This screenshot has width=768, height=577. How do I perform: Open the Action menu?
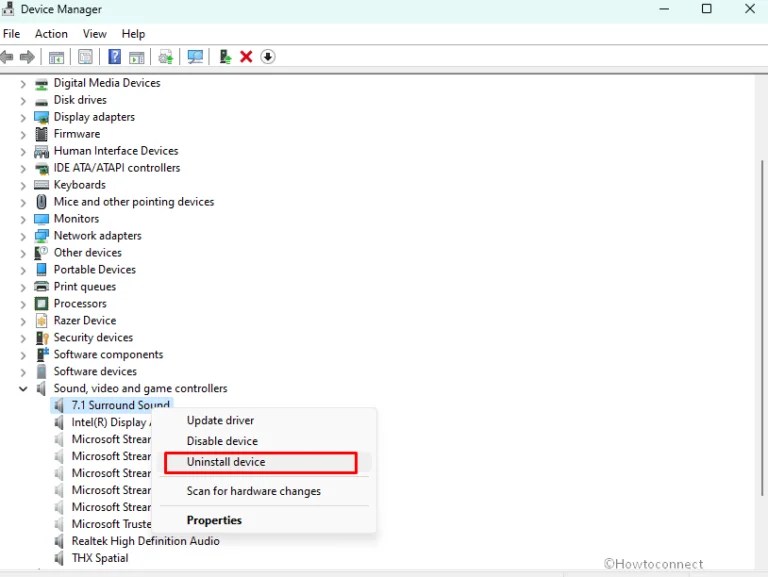[x=51, y=34]
